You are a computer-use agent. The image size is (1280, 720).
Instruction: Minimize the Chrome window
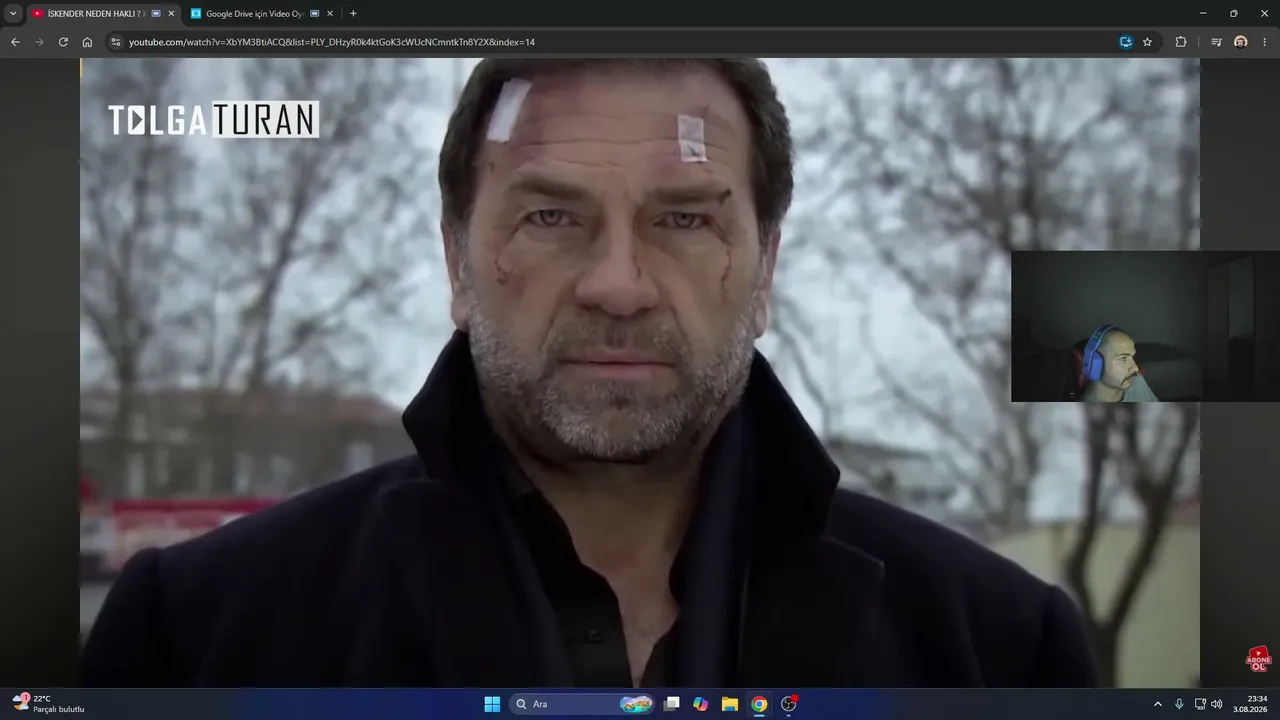[1203, 13]
